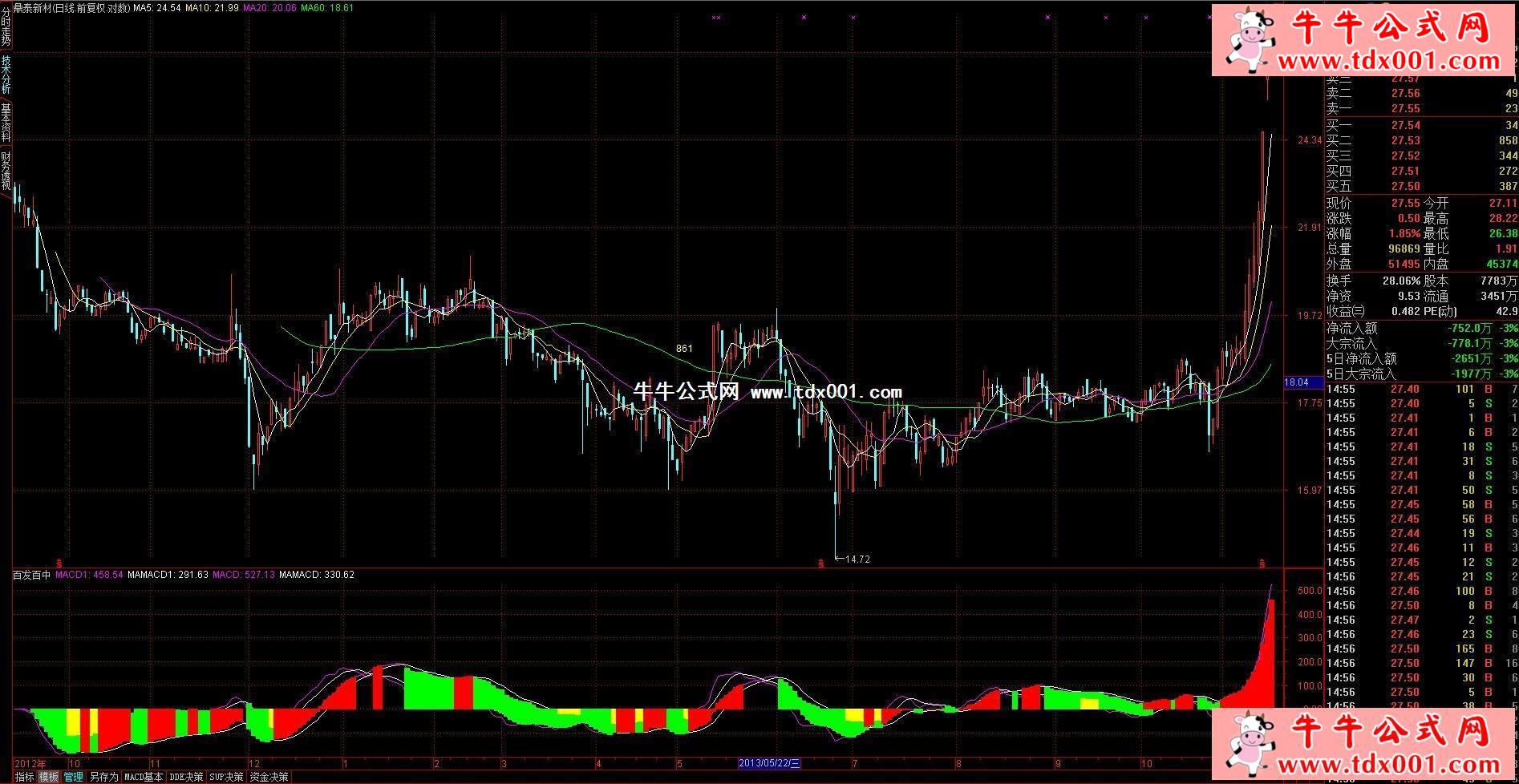Click the 指标 button in bottom bar
Viewport: 1519px width, 784px height.
click(24, 777)
